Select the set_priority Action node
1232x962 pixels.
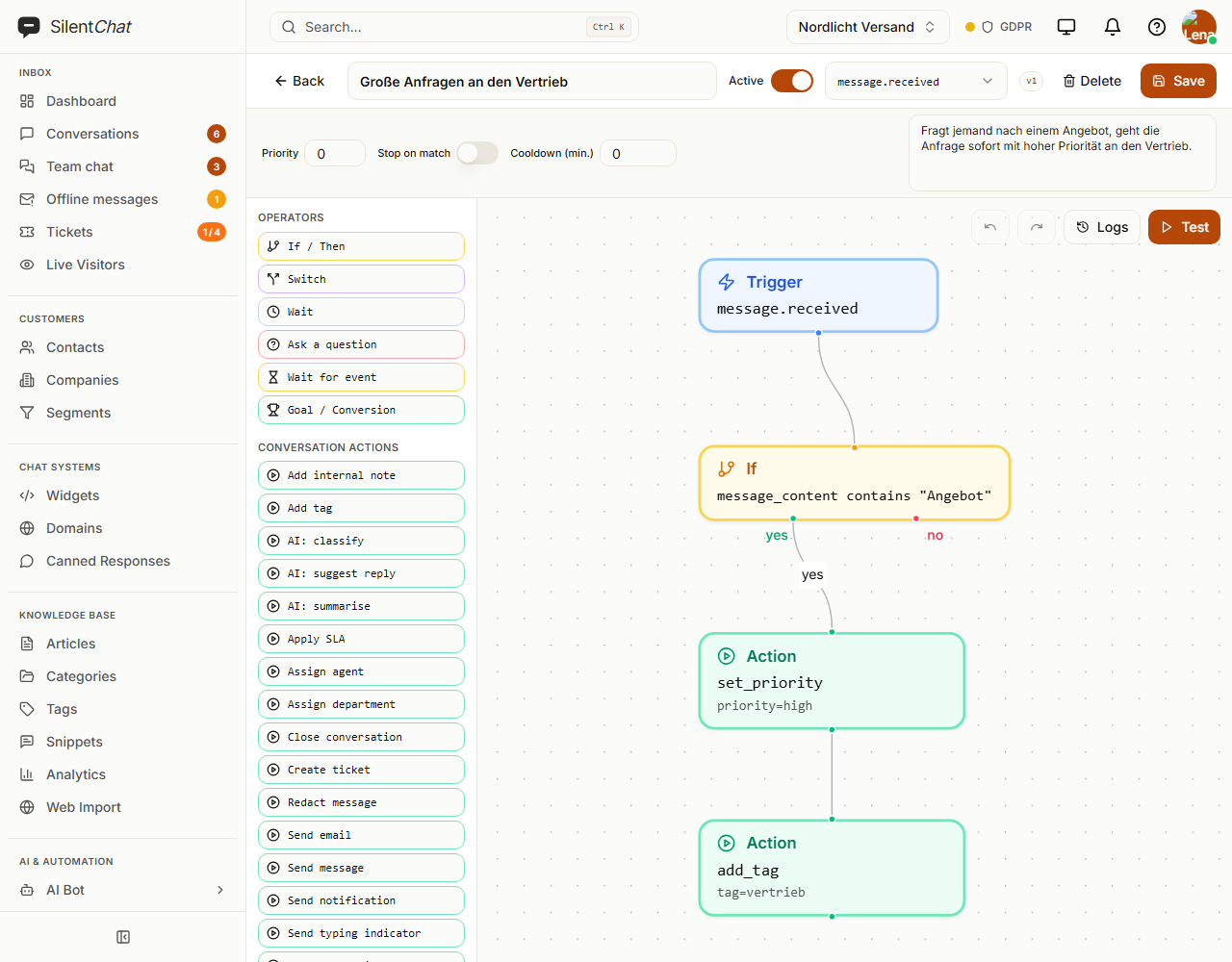[832, 680]
